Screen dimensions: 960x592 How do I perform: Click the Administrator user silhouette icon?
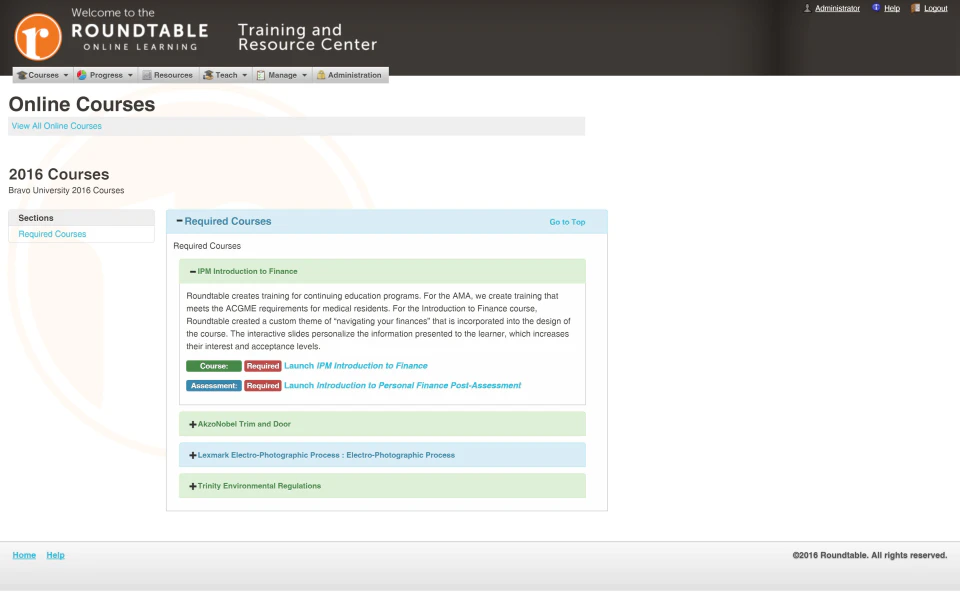click(807, 8)
